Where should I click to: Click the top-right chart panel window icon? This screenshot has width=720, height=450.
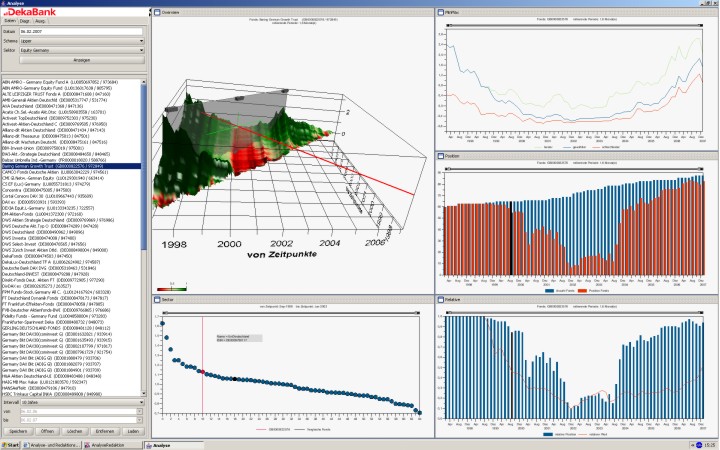(441, 12)
